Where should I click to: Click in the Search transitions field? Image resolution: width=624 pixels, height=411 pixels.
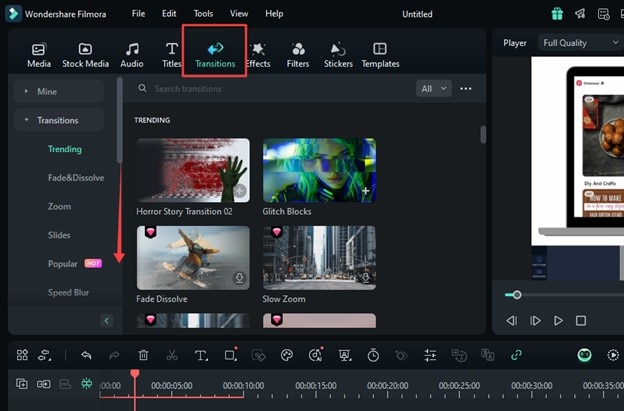tap(271, 89)
